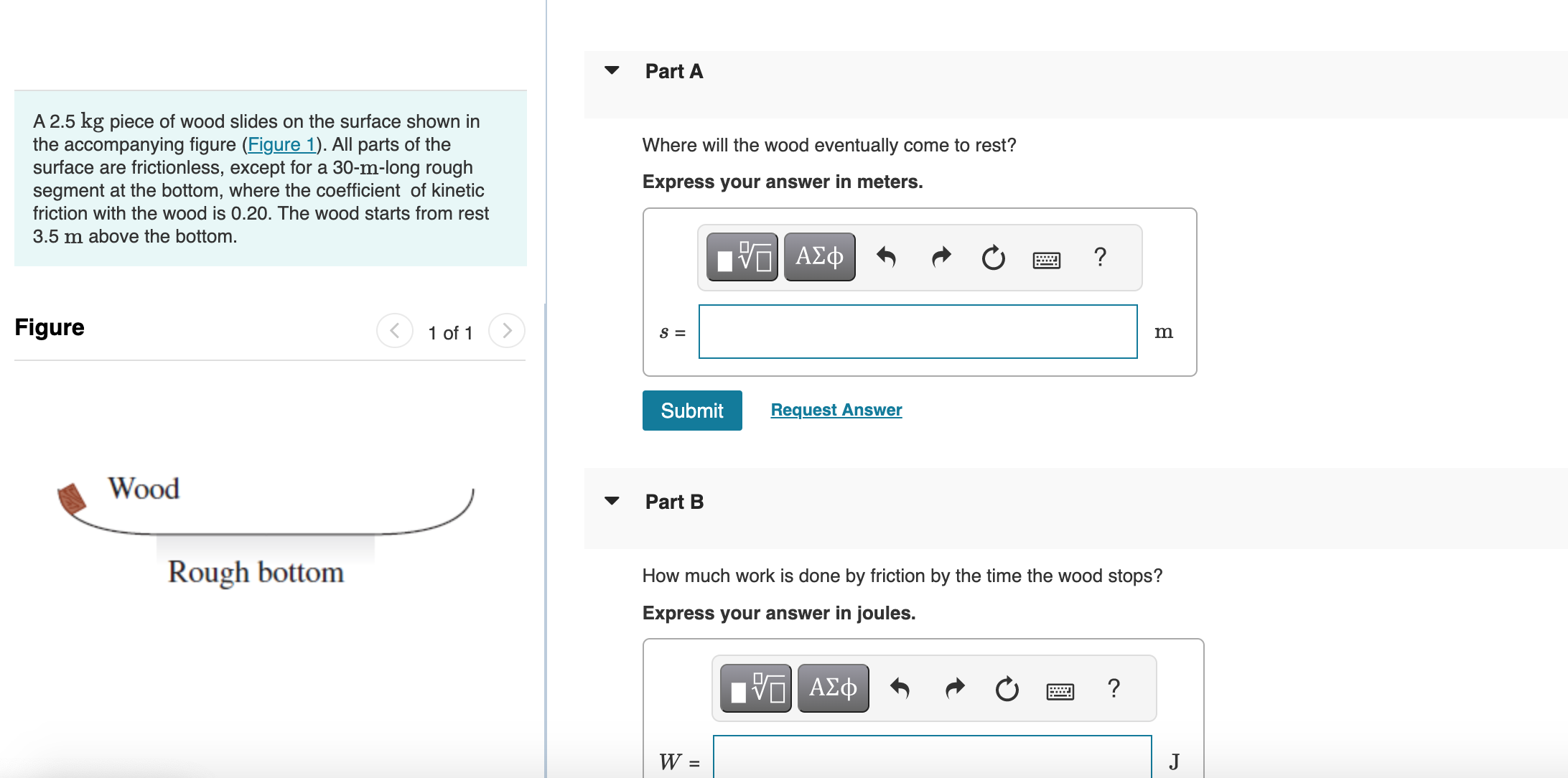This screenshot has width=1568, height=778.
Task: Open the equation templates editor in Part A
Action: [x=741, y=257]
